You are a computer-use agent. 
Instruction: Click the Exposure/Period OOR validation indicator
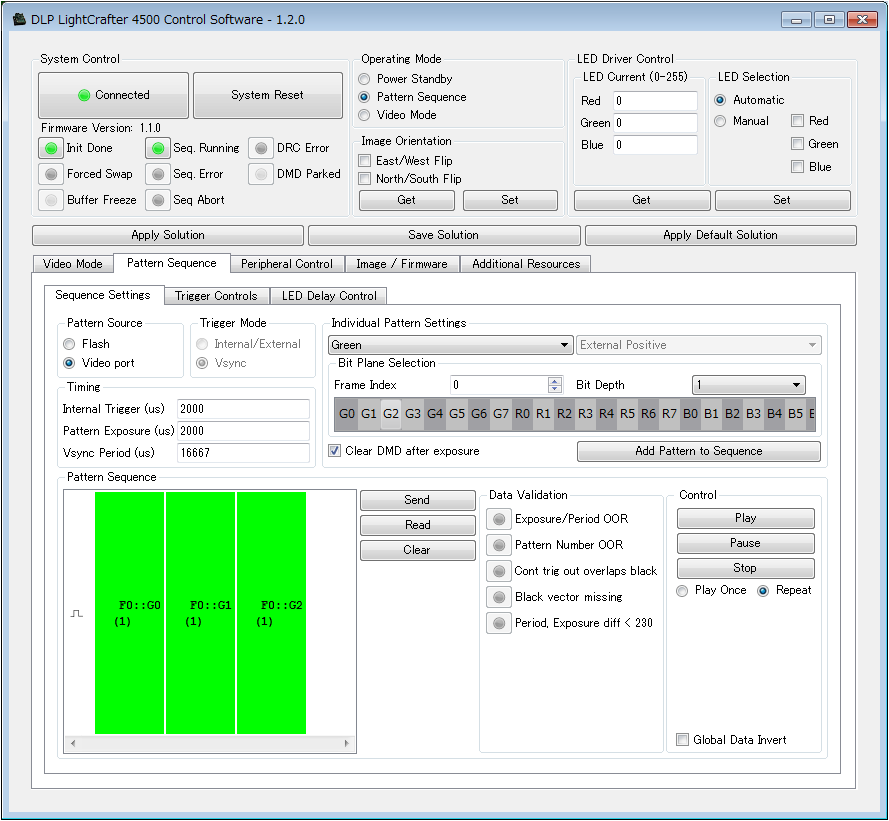point(499,519)
